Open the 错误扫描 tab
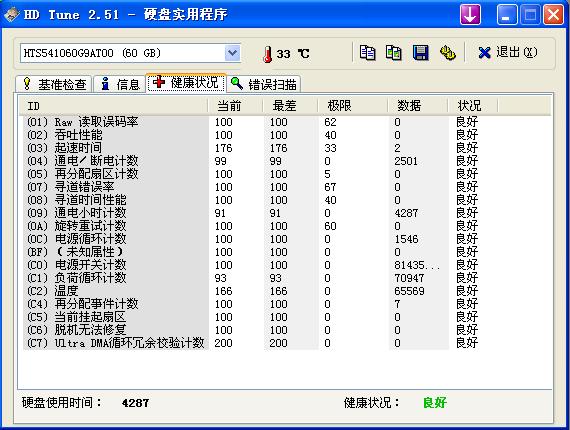 (x=264, y=84)
